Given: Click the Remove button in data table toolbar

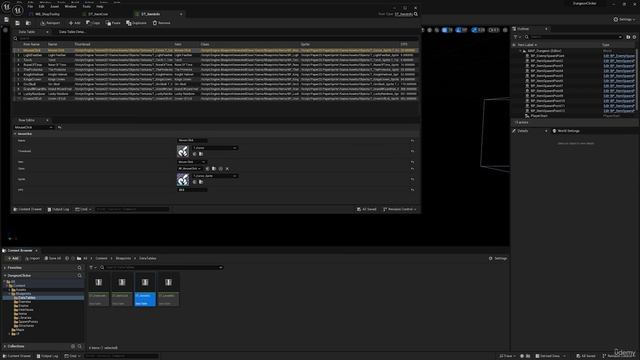Looking at the screenshot, I should coord(161,23).
